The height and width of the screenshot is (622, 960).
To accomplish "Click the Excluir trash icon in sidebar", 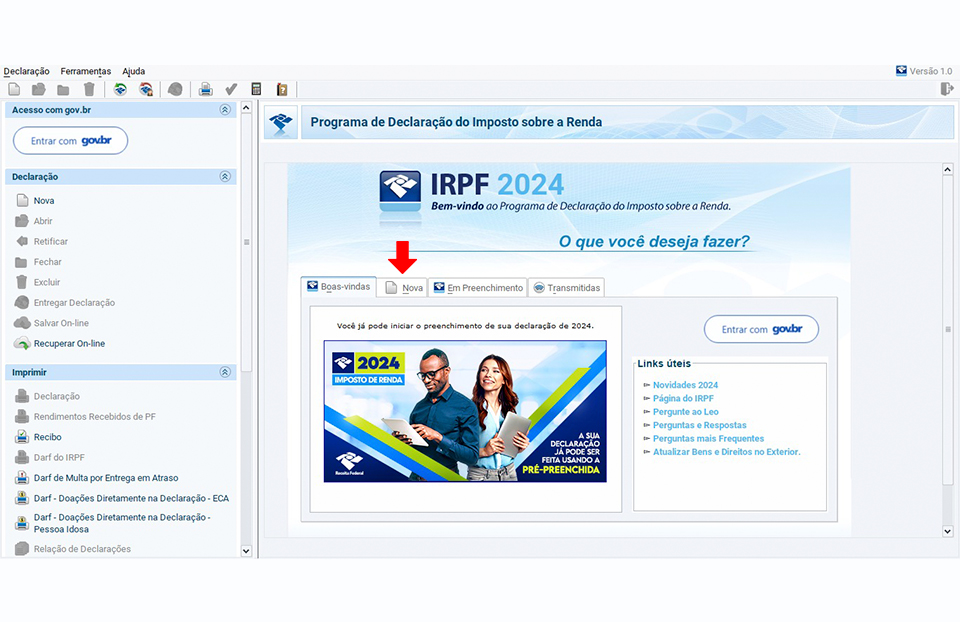I will (x=21, y=282).
